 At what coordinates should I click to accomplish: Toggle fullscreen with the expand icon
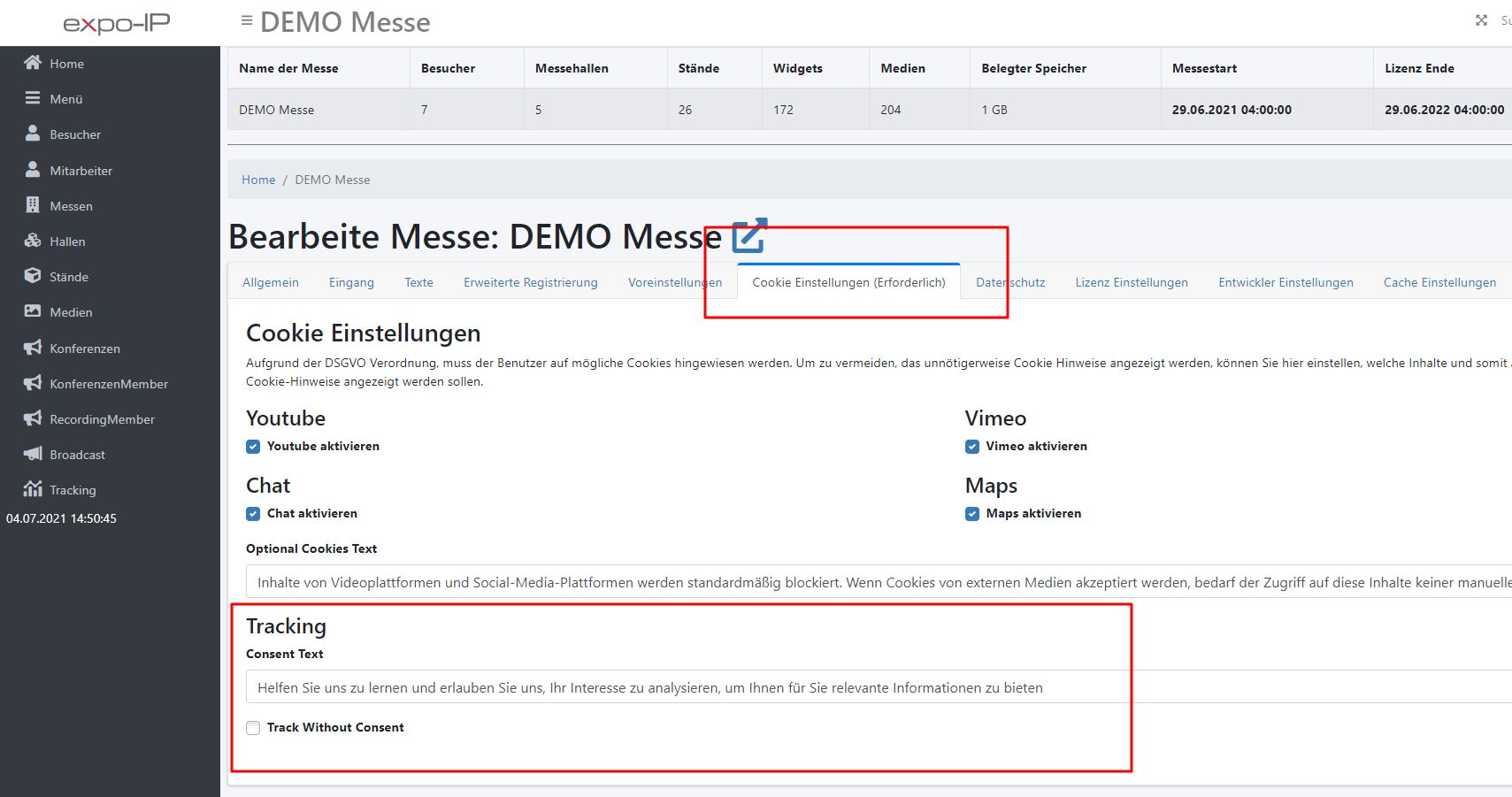tap(1481, 20)
